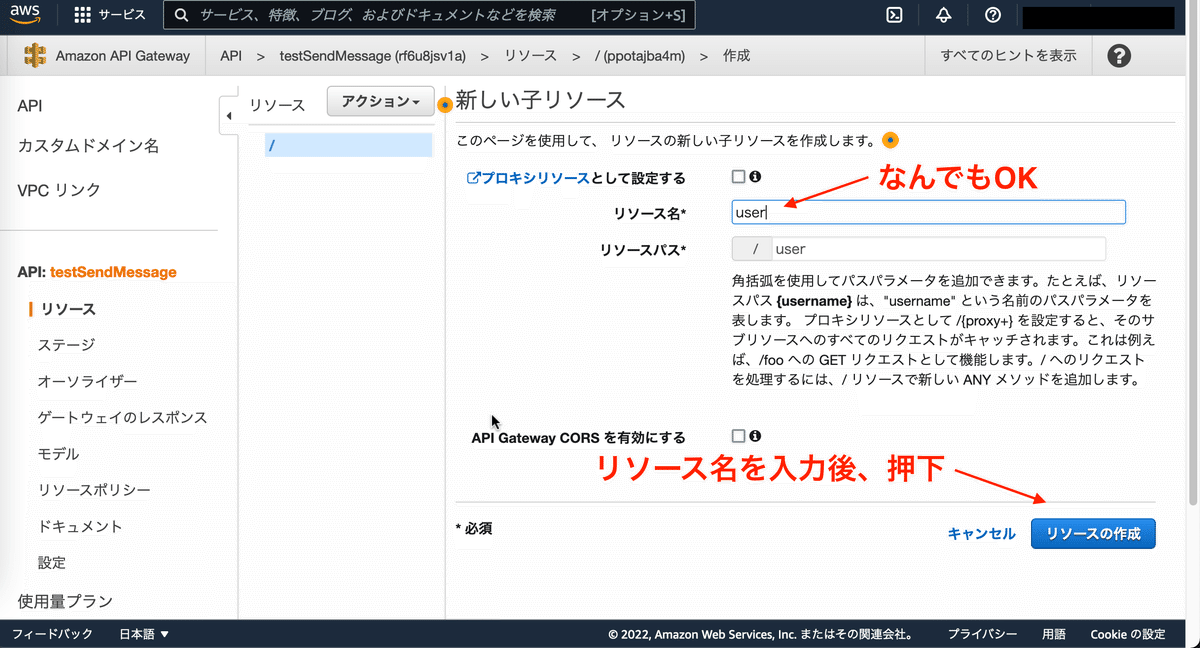Open カスタムドメイン名 in sidebar
This screenshot has width=1200, height=648.
[x=88, y=146]
